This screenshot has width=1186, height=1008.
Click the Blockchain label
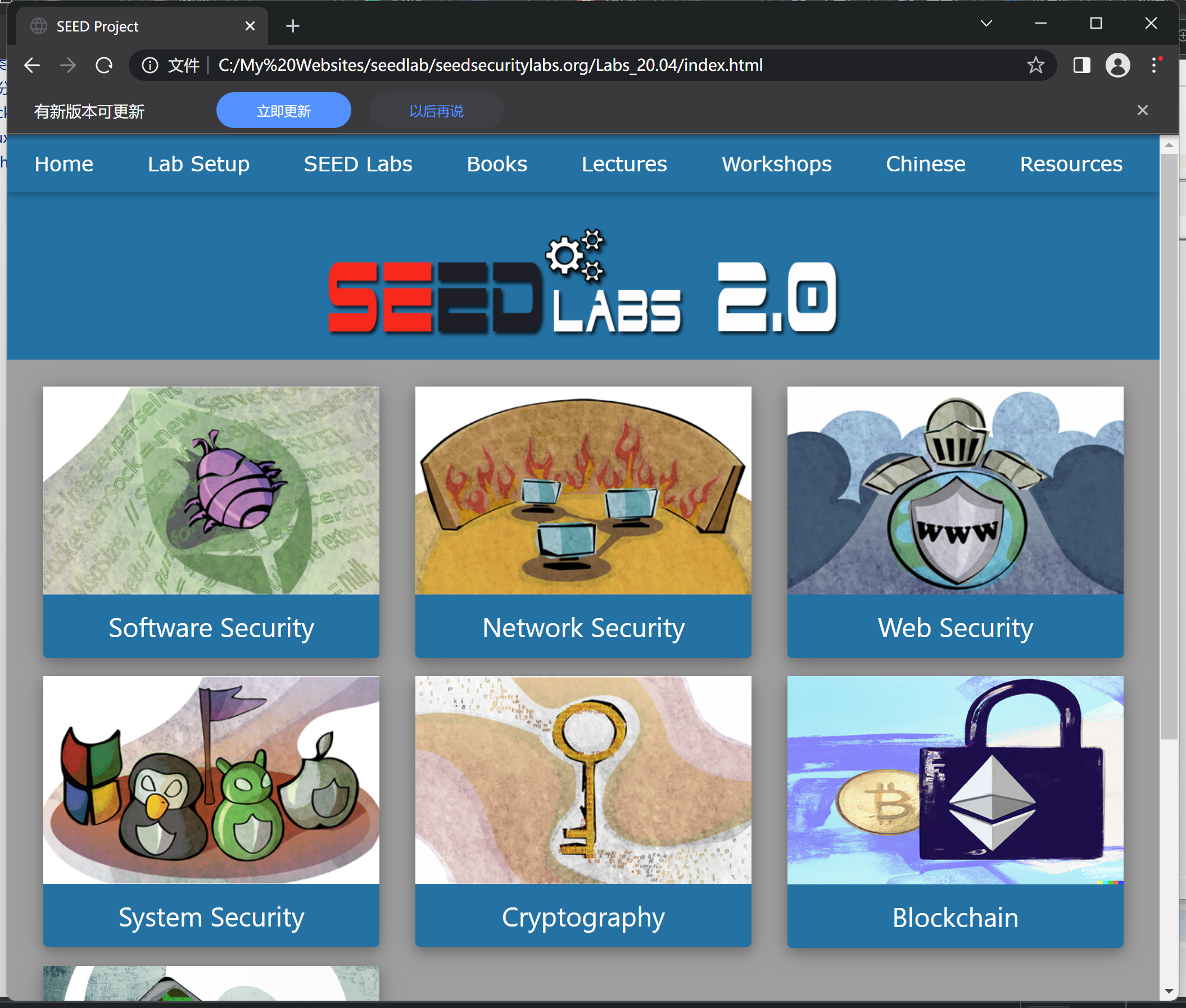pyautogui.click(x=955, y=918)
